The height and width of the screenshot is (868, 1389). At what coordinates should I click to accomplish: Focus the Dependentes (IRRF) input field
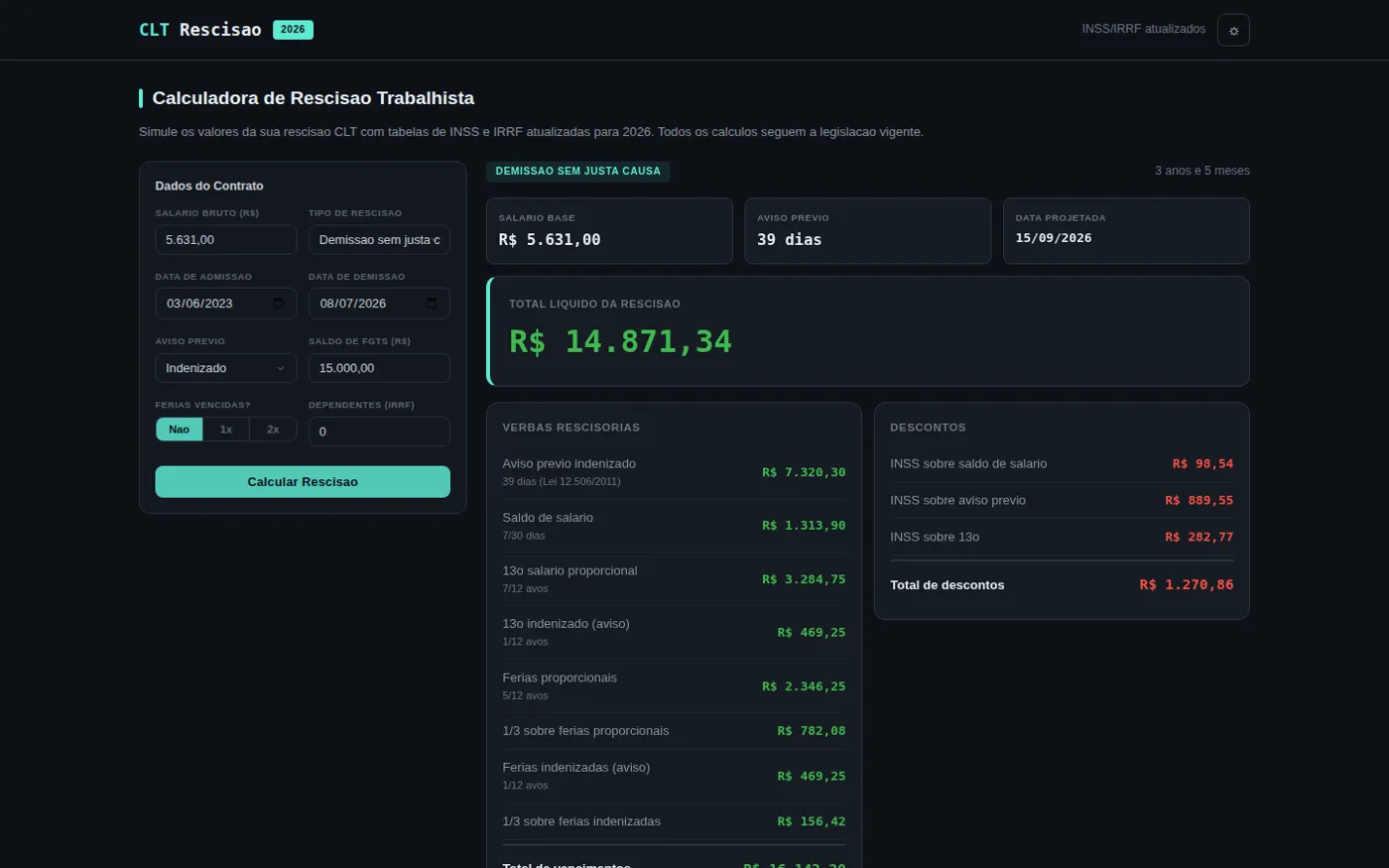point(379,432)
